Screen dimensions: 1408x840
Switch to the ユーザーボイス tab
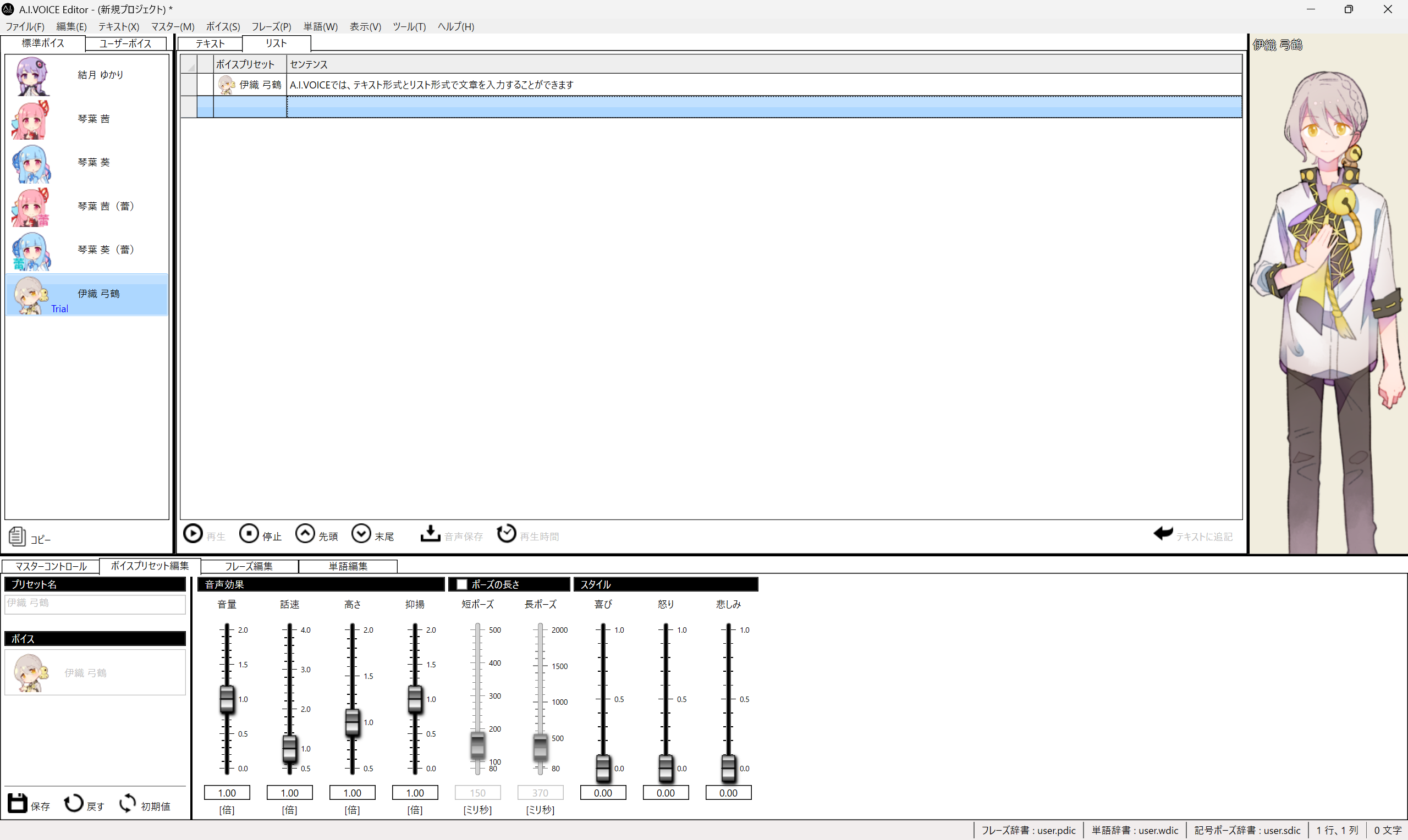125,43
